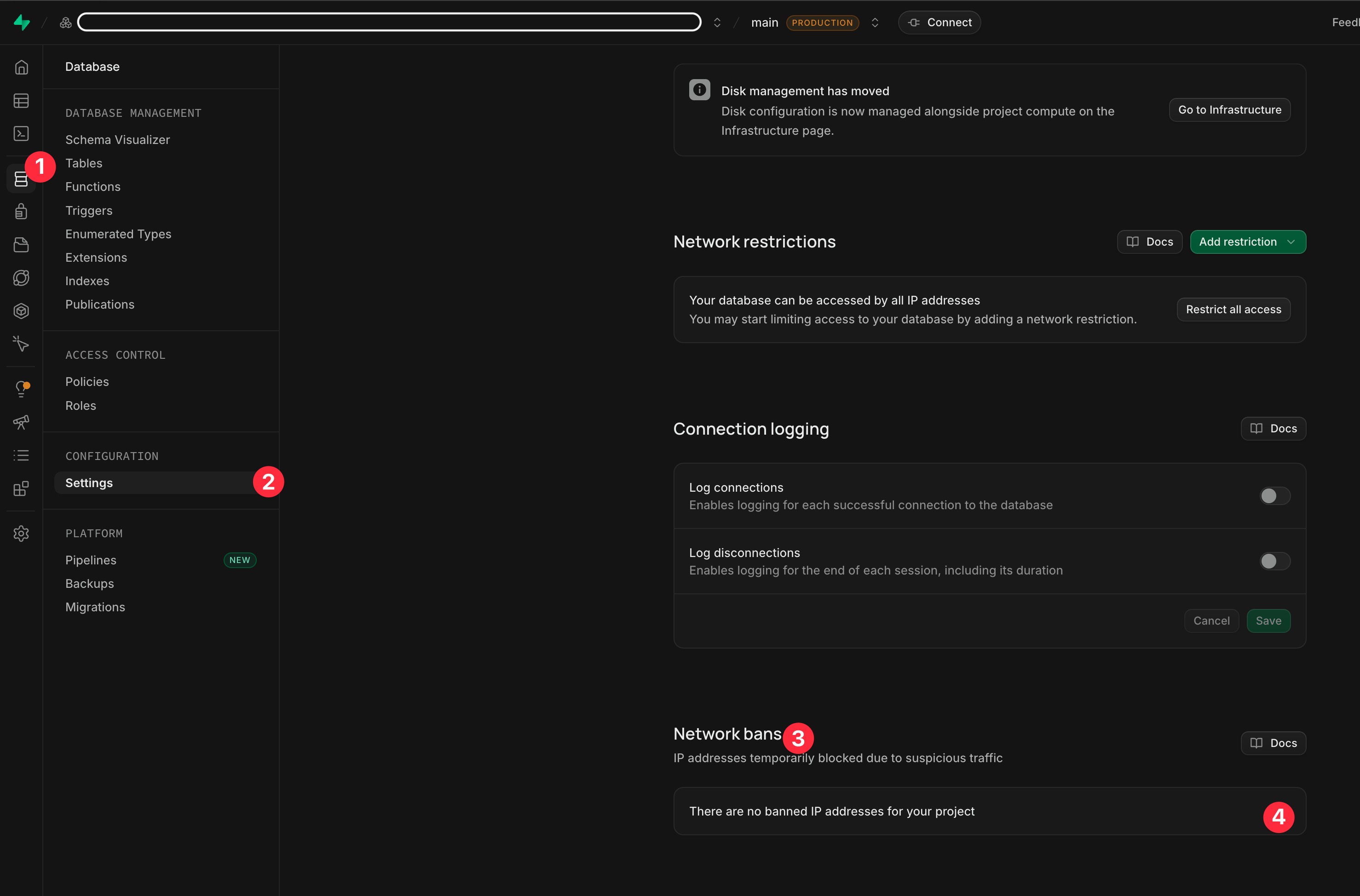Open the Table Editor icon
Viewport: 1360px width, 896px height.
(21, 101)
